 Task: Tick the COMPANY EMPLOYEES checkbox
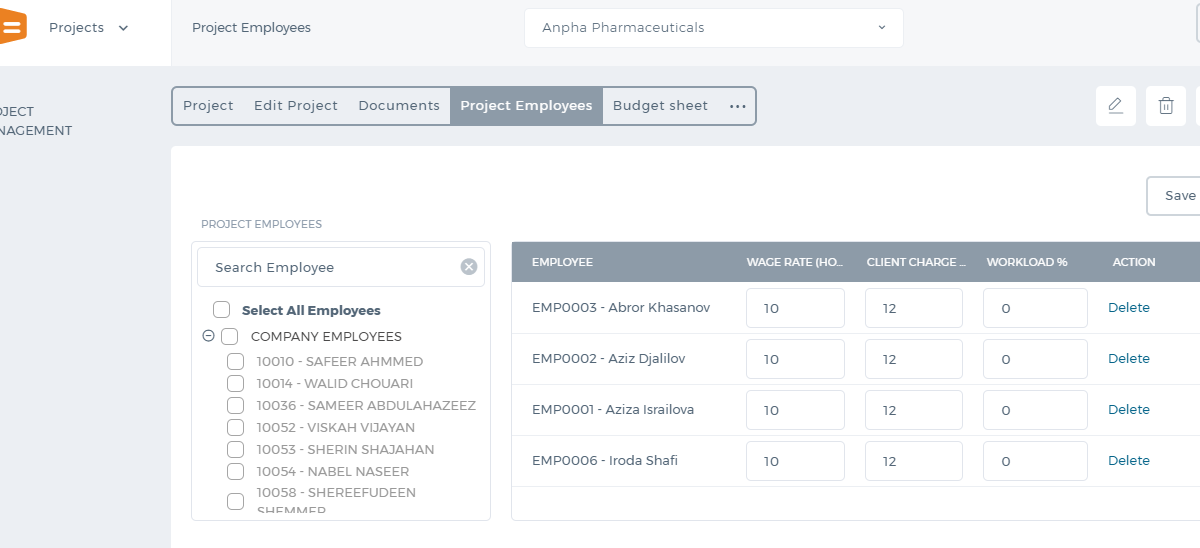pos(230,337)
